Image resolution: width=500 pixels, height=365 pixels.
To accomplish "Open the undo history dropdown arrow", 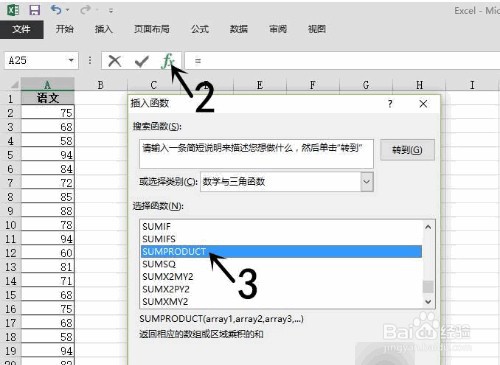I will coord(68,10).
